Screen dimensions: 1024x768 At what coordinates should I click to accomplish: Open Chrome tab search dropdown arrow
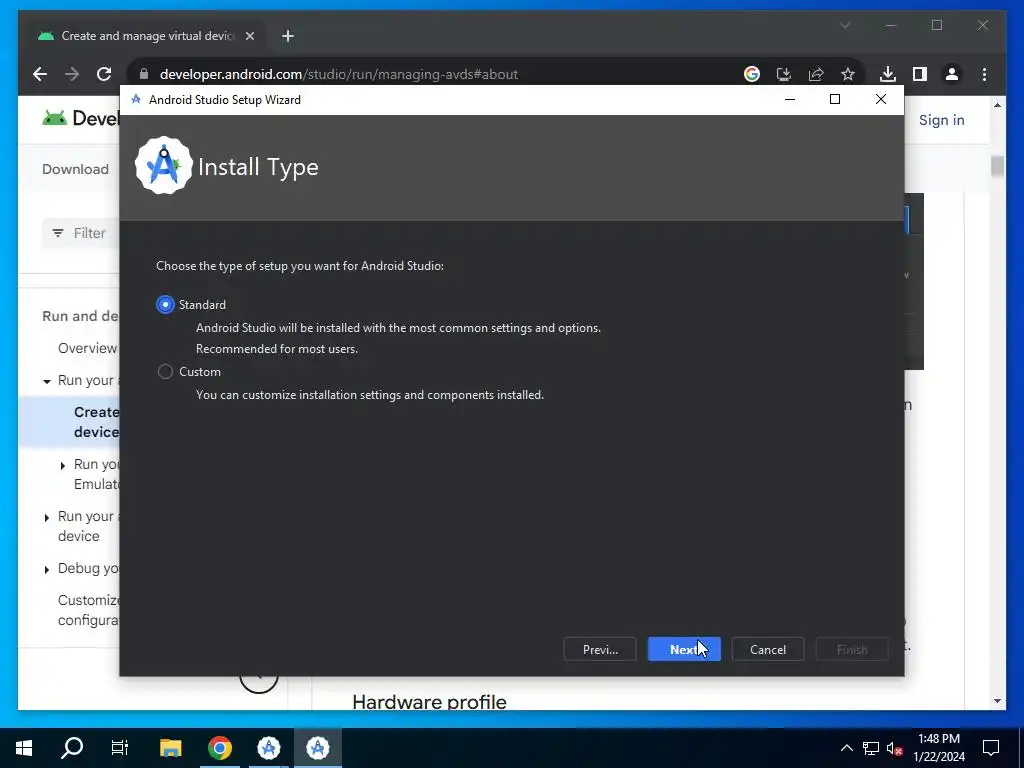pos(844,25)
